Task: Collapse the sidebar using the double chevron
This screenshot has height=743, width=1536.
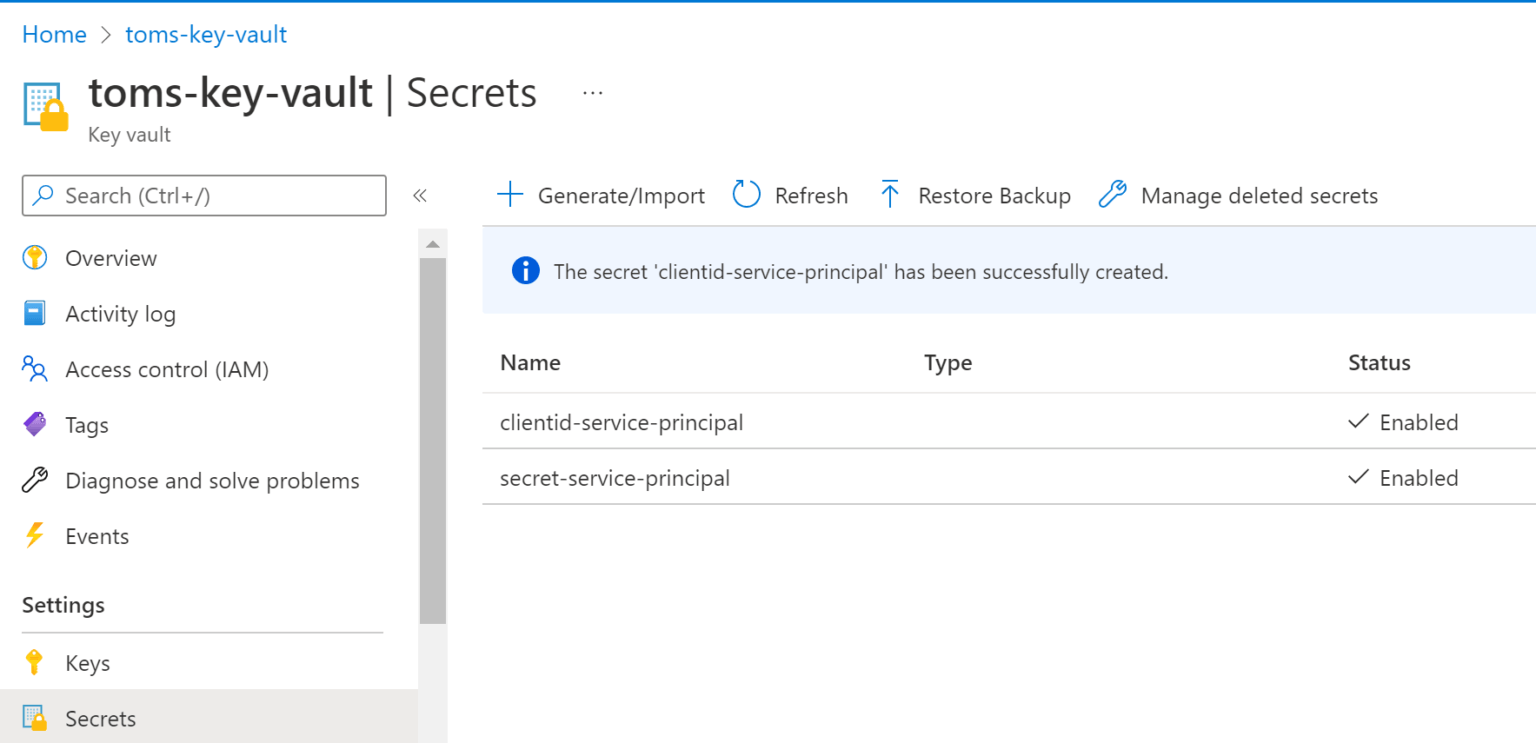Action: [421, 196]
